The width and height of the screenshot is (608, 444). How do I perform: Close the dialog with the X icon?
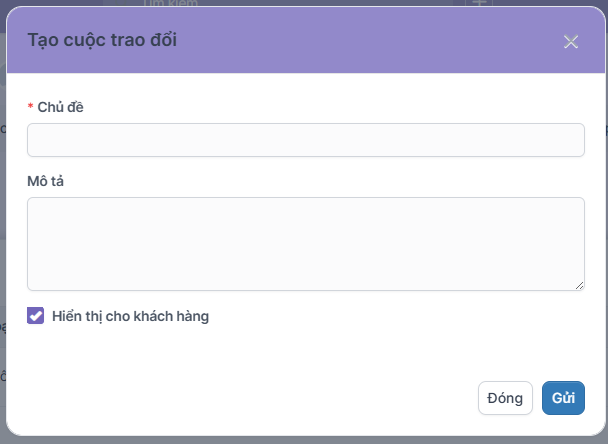[x=571, y=41]
